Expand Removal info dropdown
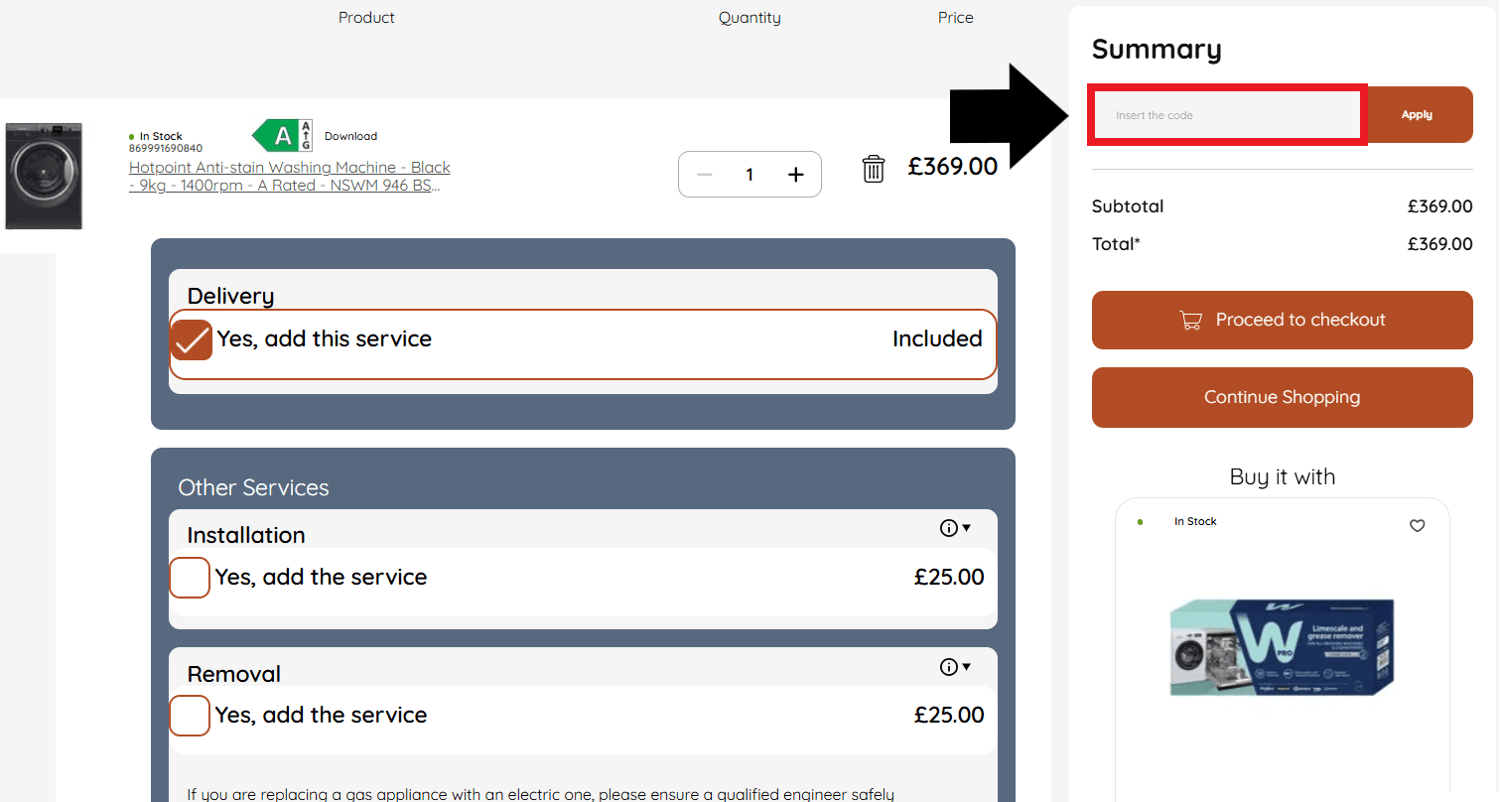Screen dimensions: 1500x802 click(x=956, y=667)
